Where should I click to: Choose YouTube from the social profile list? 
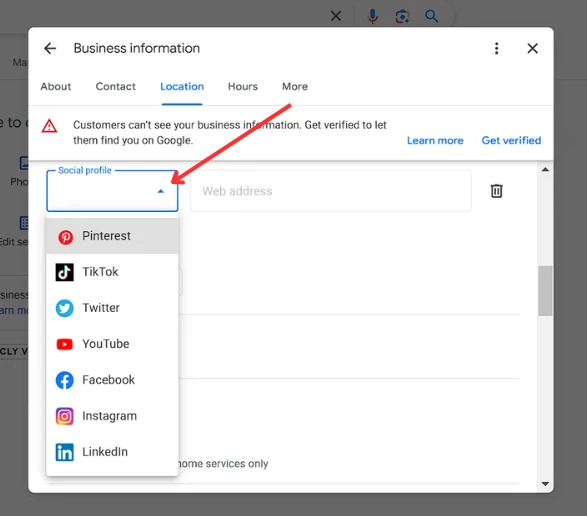pyautogui.click(x=112, y=344)
